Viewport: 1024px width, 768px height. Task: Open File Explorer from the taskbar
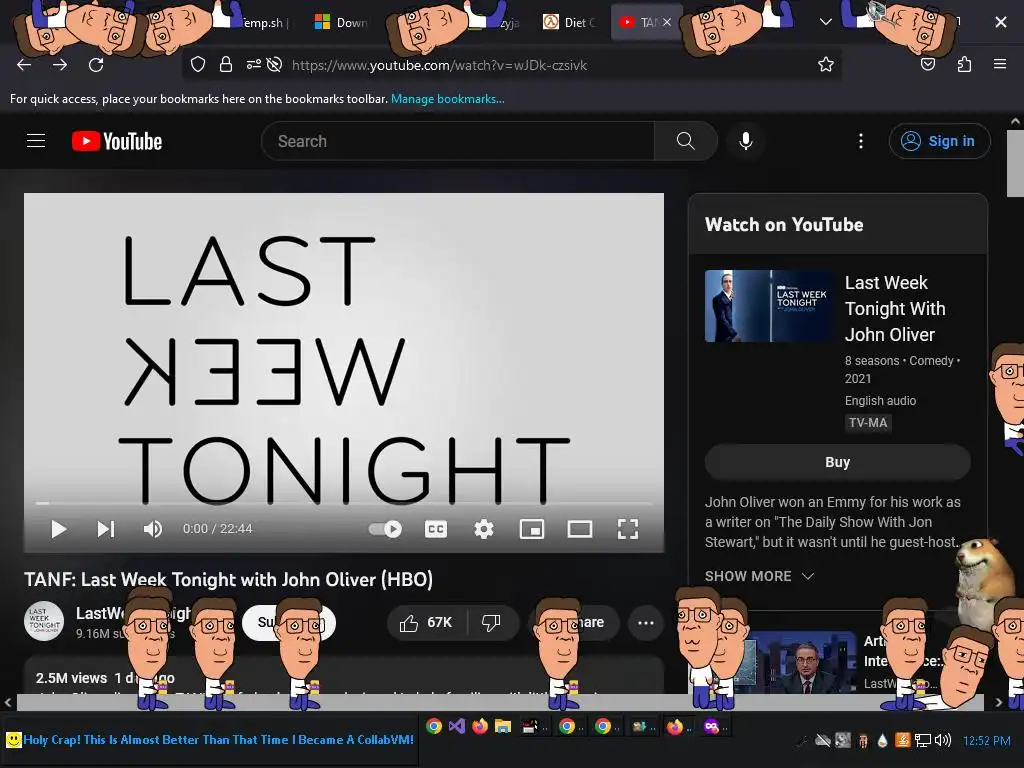tap(502, 726)
